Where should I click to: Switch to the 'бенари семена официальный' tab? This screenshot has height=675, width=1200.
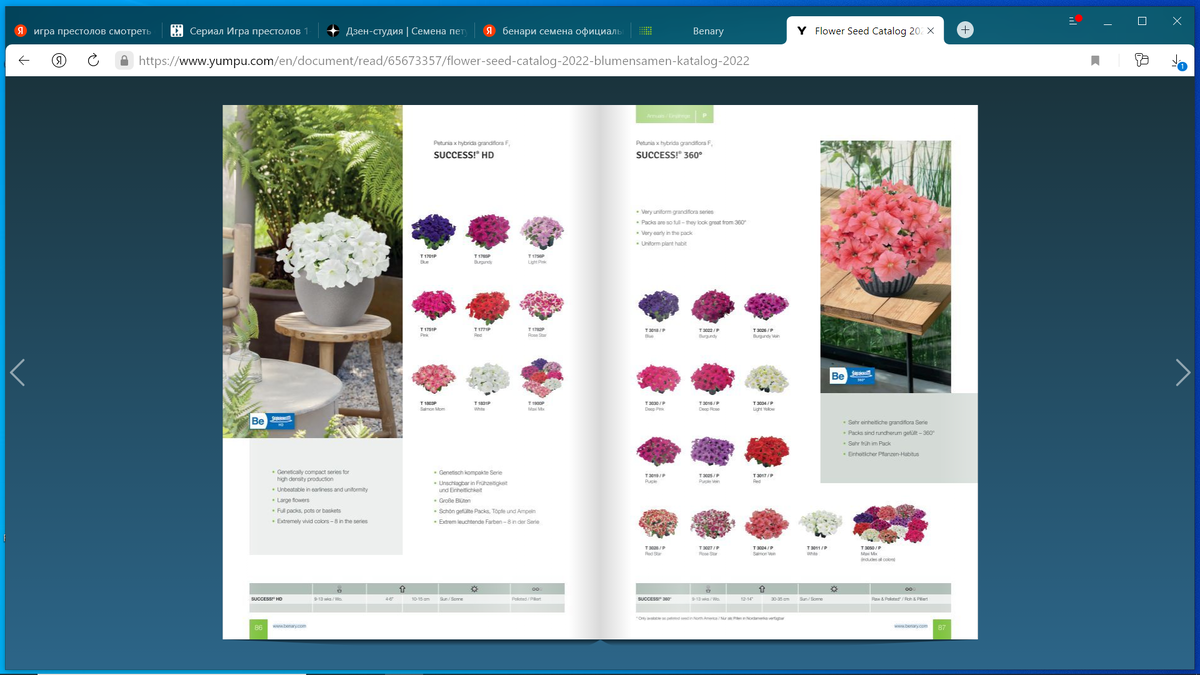coord(552,31)
